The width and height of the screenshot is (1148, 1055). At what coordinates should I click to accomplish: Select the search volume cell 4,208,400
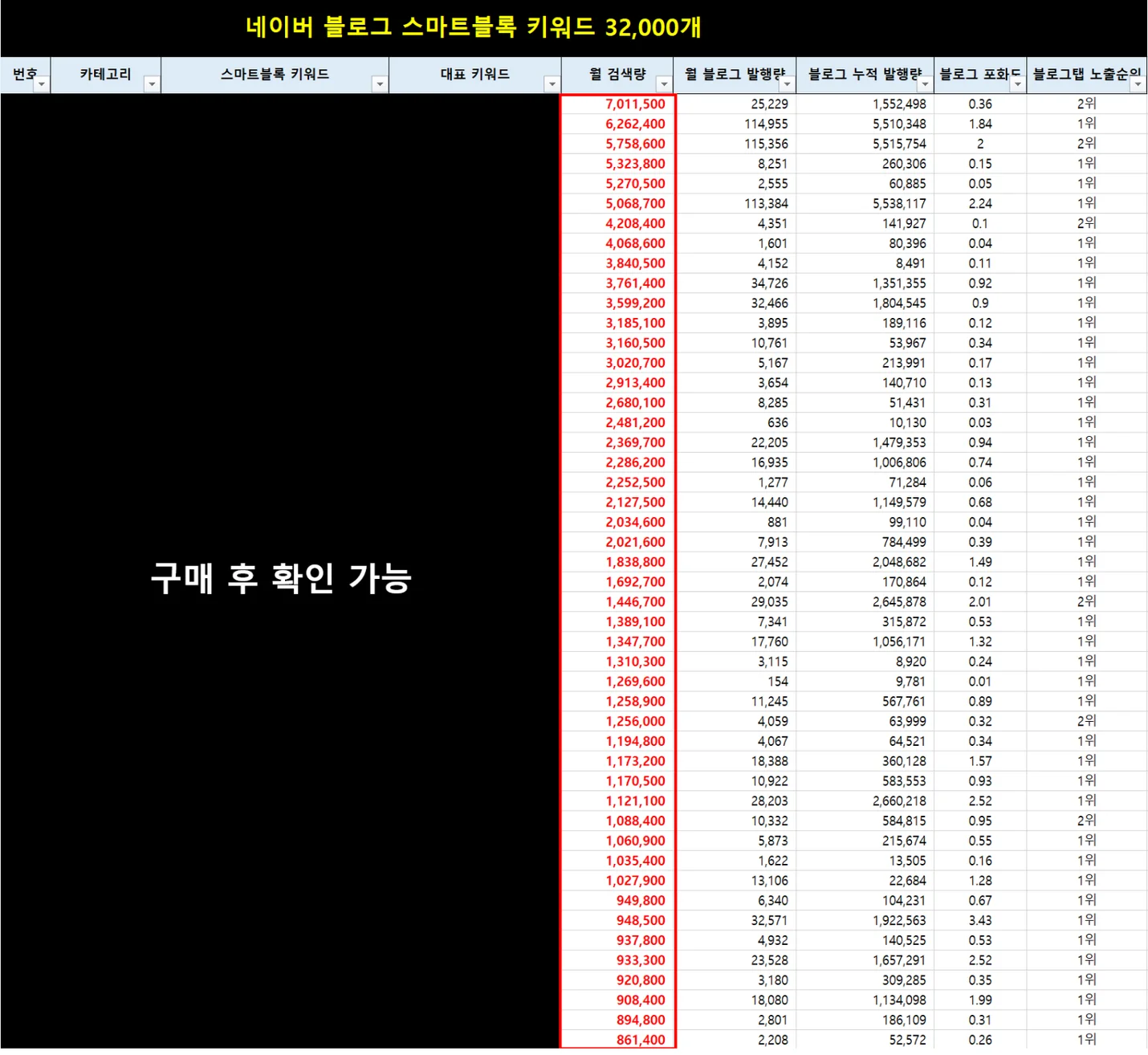(617, 223)
